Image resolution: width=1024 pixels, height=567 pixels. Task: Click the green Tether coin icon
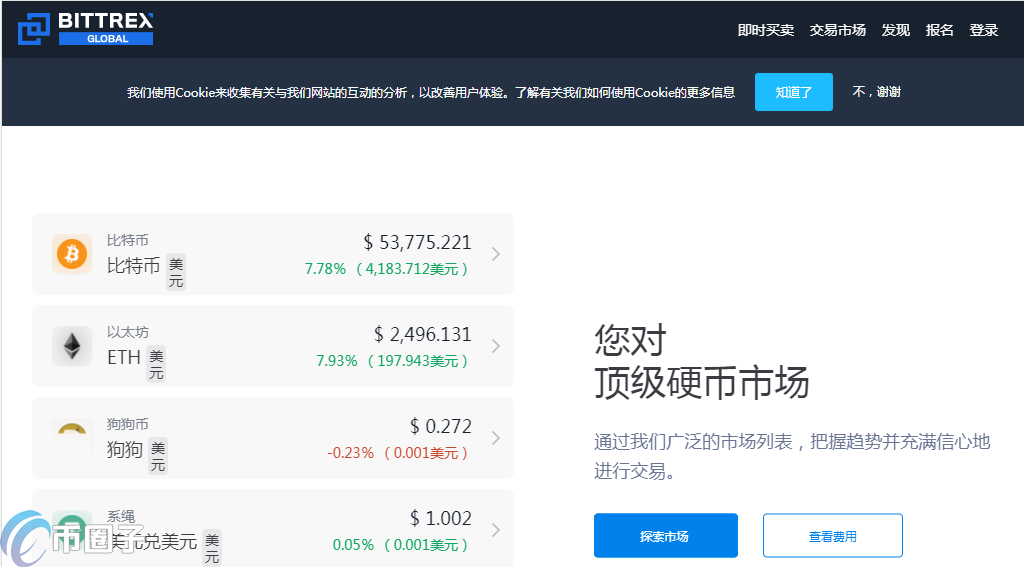coord(72,527)
